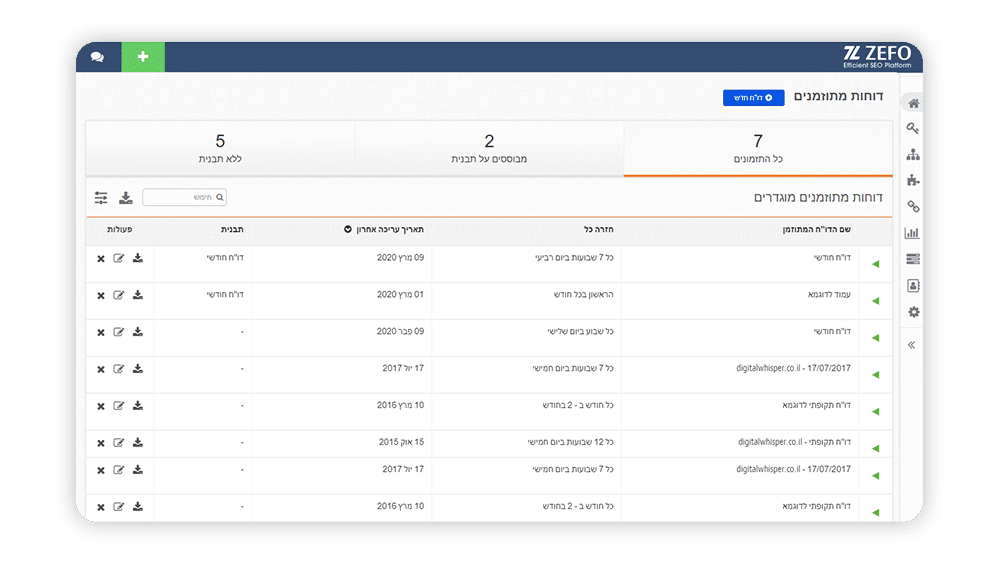Image resolution: width=1000 pixels, height=565 pixels.
Task: Click the 01 מרץ 2020 date cell
Action: pyautogui.click(x=401, y=295)
